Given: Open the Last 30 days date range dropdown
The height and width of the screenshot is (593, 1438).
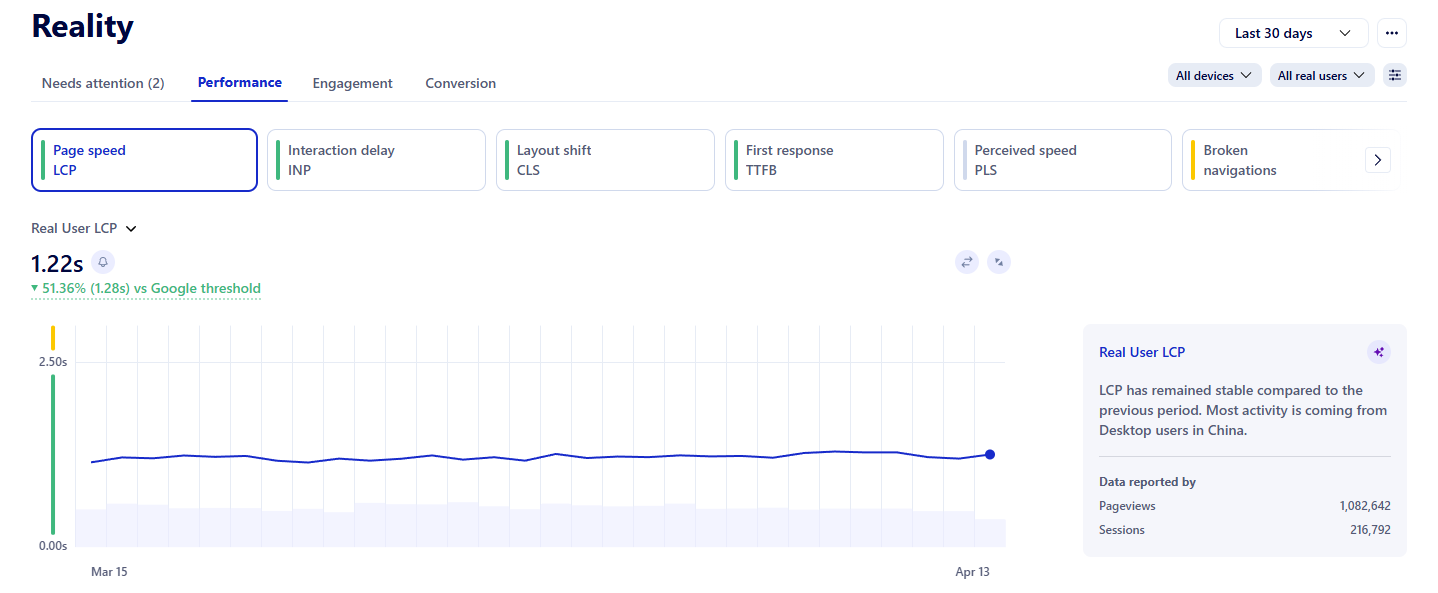Looking at the screenshot, I should tap(1293, 32).
